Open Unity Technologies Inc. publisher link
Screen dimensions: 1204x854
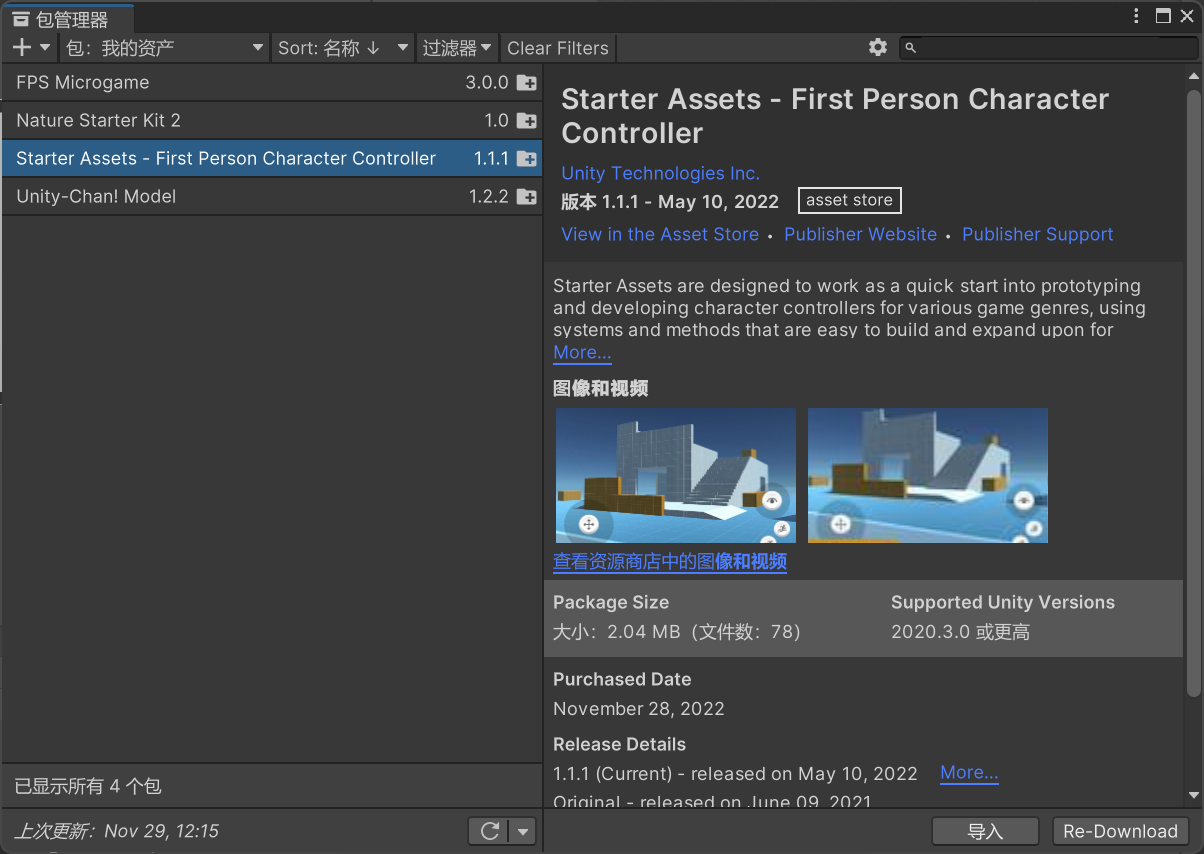660,173
